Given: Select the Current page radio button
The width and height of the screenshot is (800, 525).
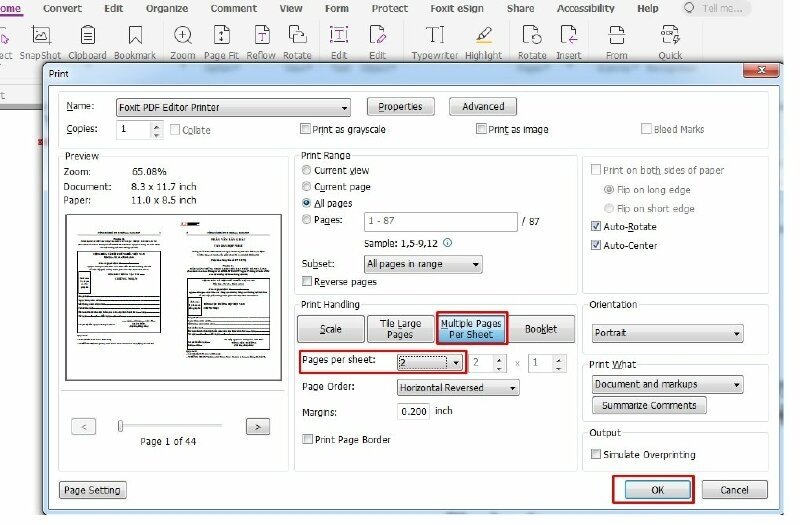Looking at the screenshot, I should point(307,187).
